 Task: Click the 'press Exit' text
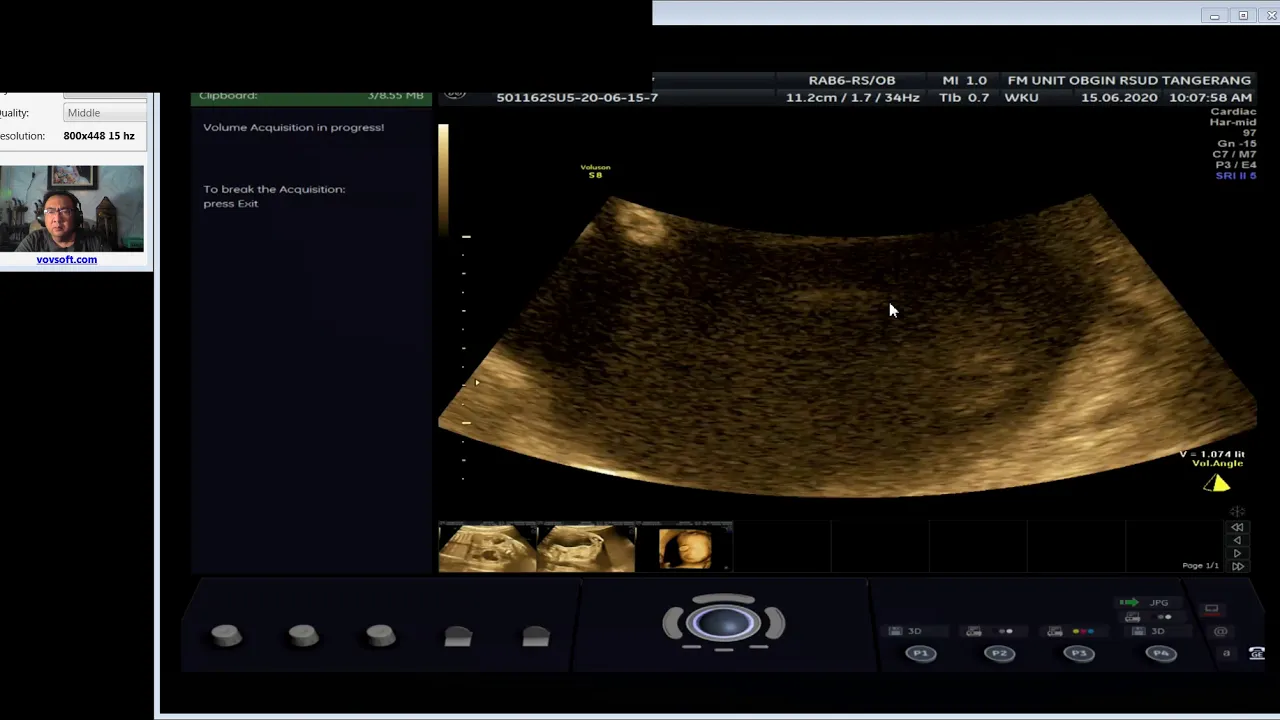[231, 203]
